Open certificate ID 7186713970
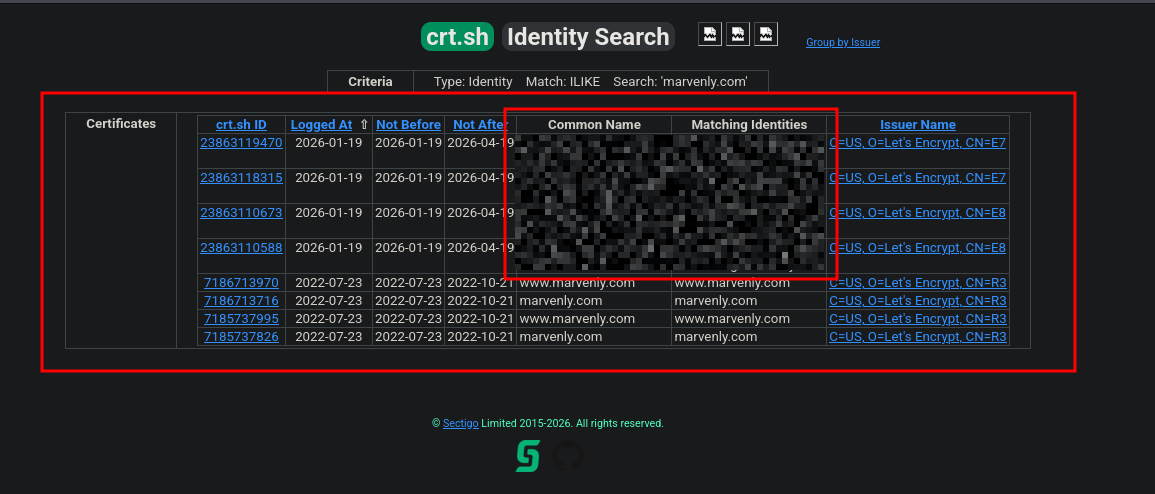The image size is (1155, 494). click(241, 283)
